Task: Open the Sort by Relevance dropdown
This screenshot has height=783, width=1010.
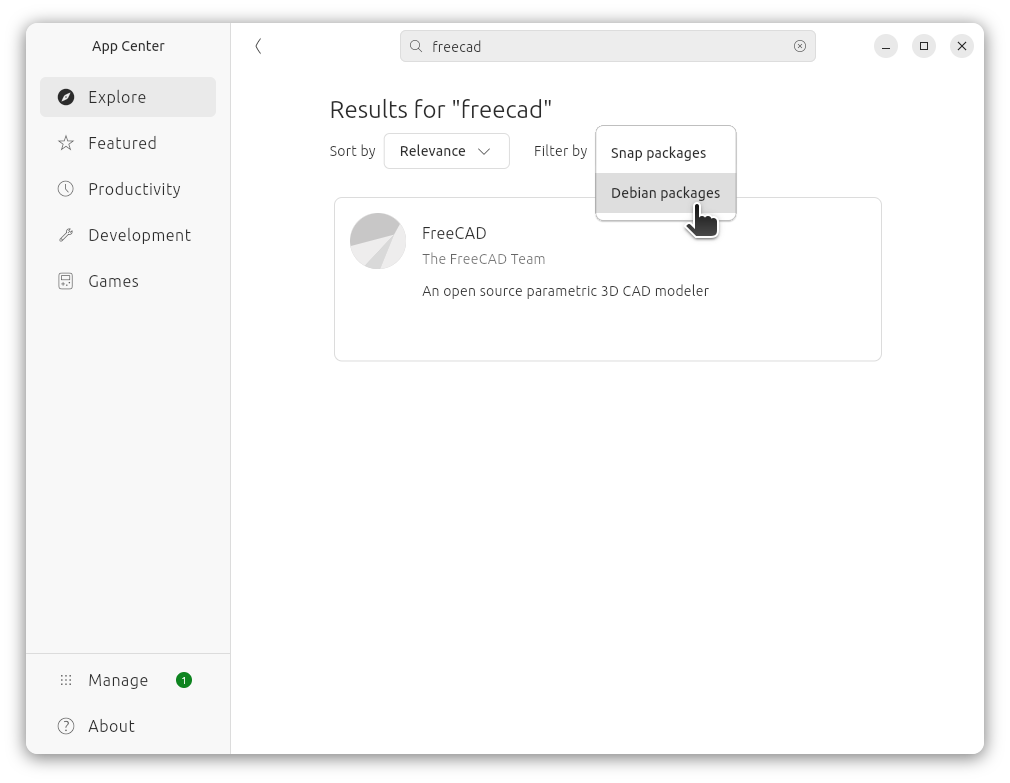Action: pos(446,151)
